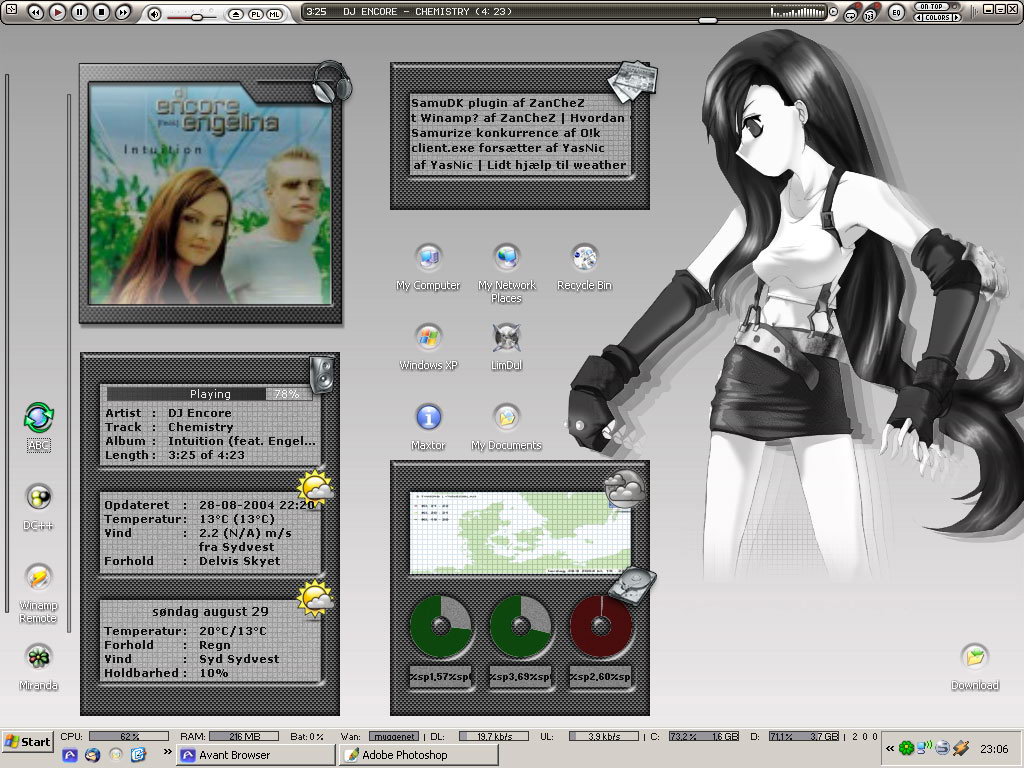Expand hidden system tray icons chevron

pyautogui.click(x=889, y=748)
